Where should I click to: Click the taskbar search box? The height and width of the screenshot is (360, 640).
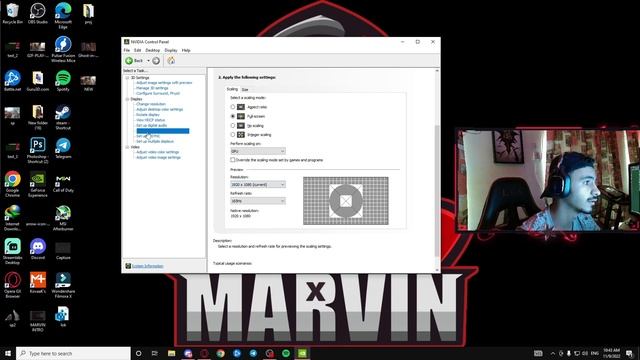point(73,353)
